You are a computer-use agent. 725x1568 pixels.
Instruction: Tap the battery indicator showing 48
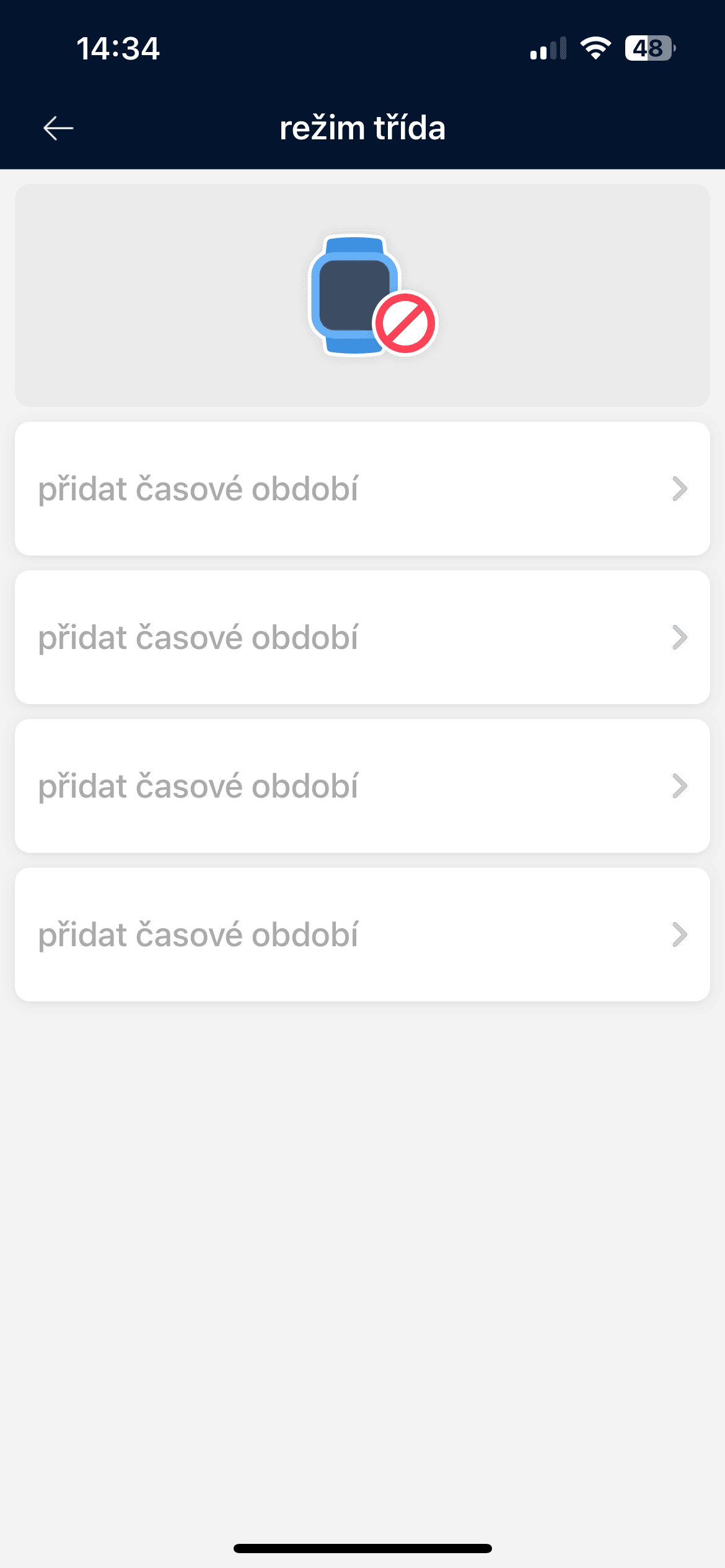649,48
